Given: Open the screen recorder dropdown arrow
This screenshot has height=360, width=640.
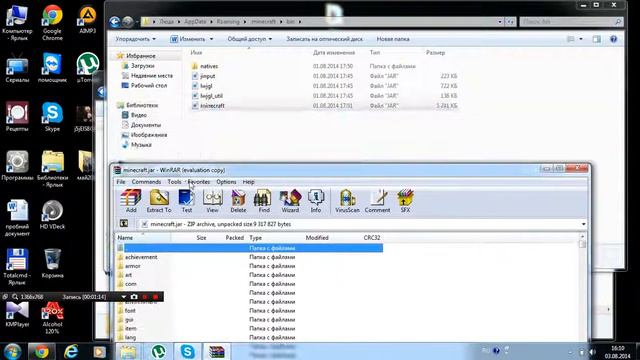Looking at the screenshot, I should point(124,297).
